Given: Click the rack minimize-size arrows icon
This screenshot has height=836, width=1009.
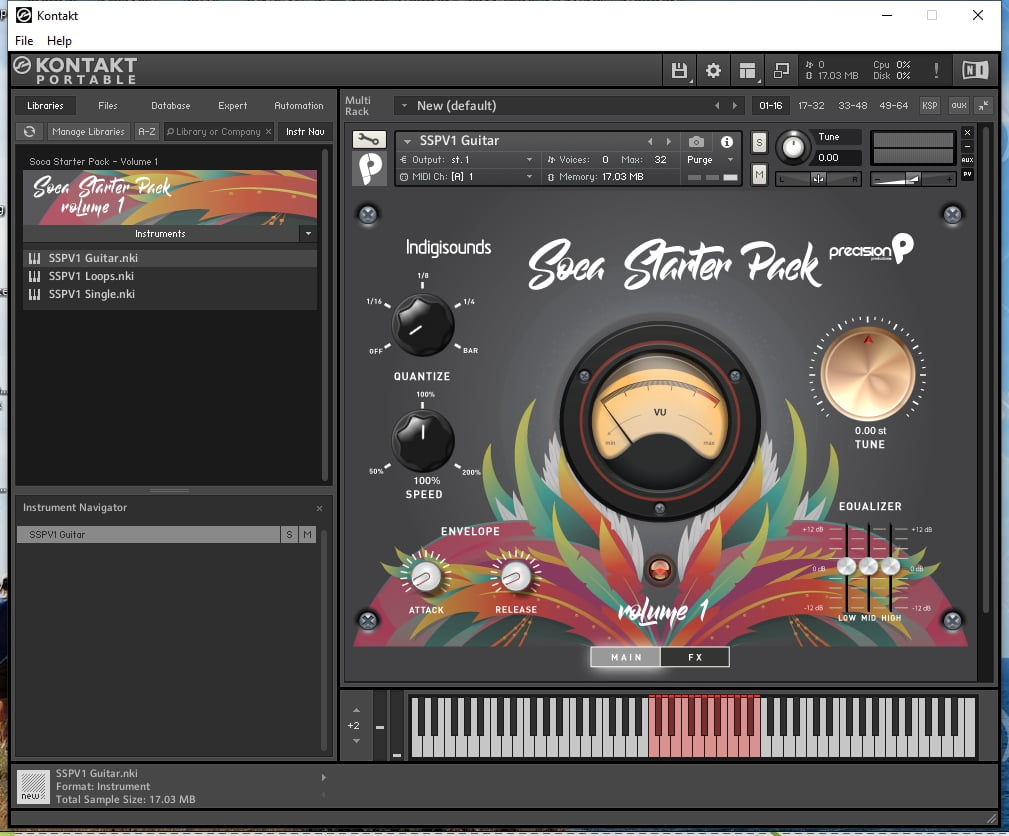Looking at the screenshot, I should pos(984,106).
